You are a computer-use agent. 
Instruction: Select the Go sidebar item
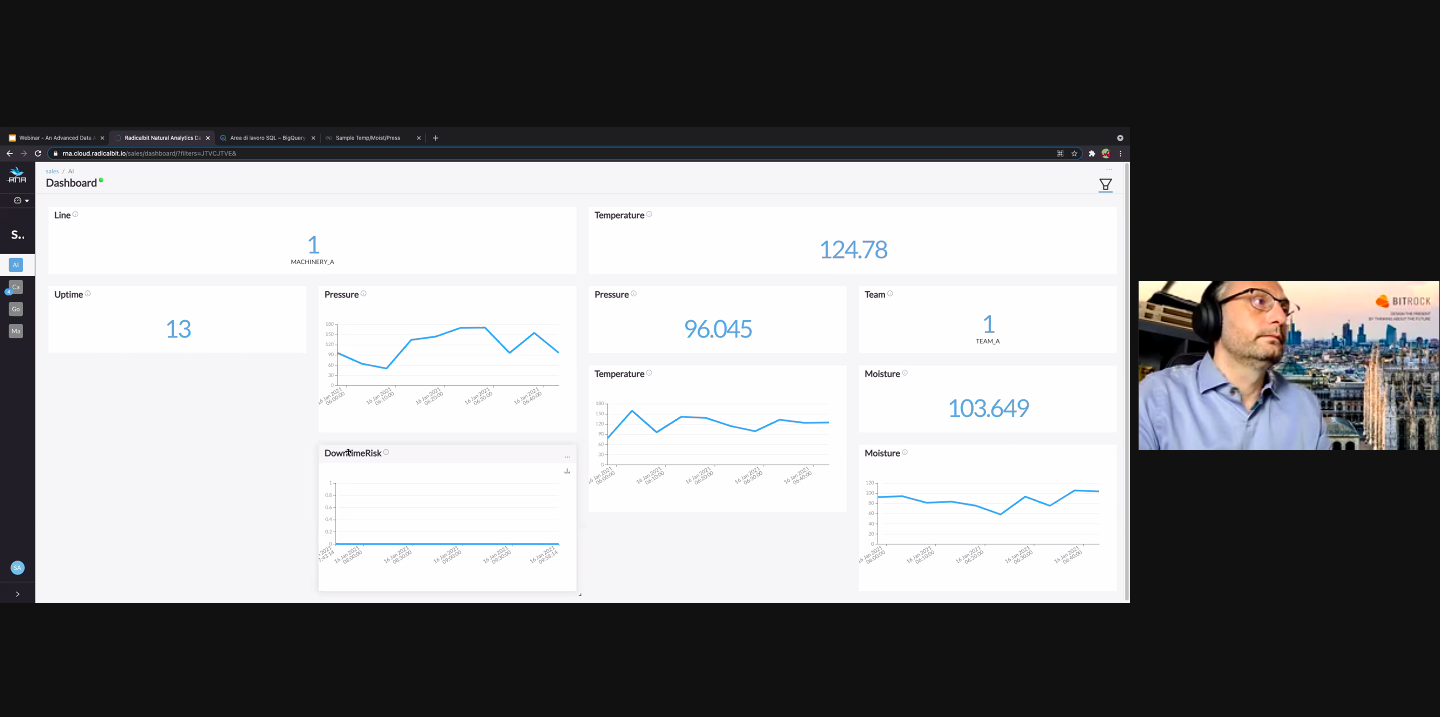(16, 309)
